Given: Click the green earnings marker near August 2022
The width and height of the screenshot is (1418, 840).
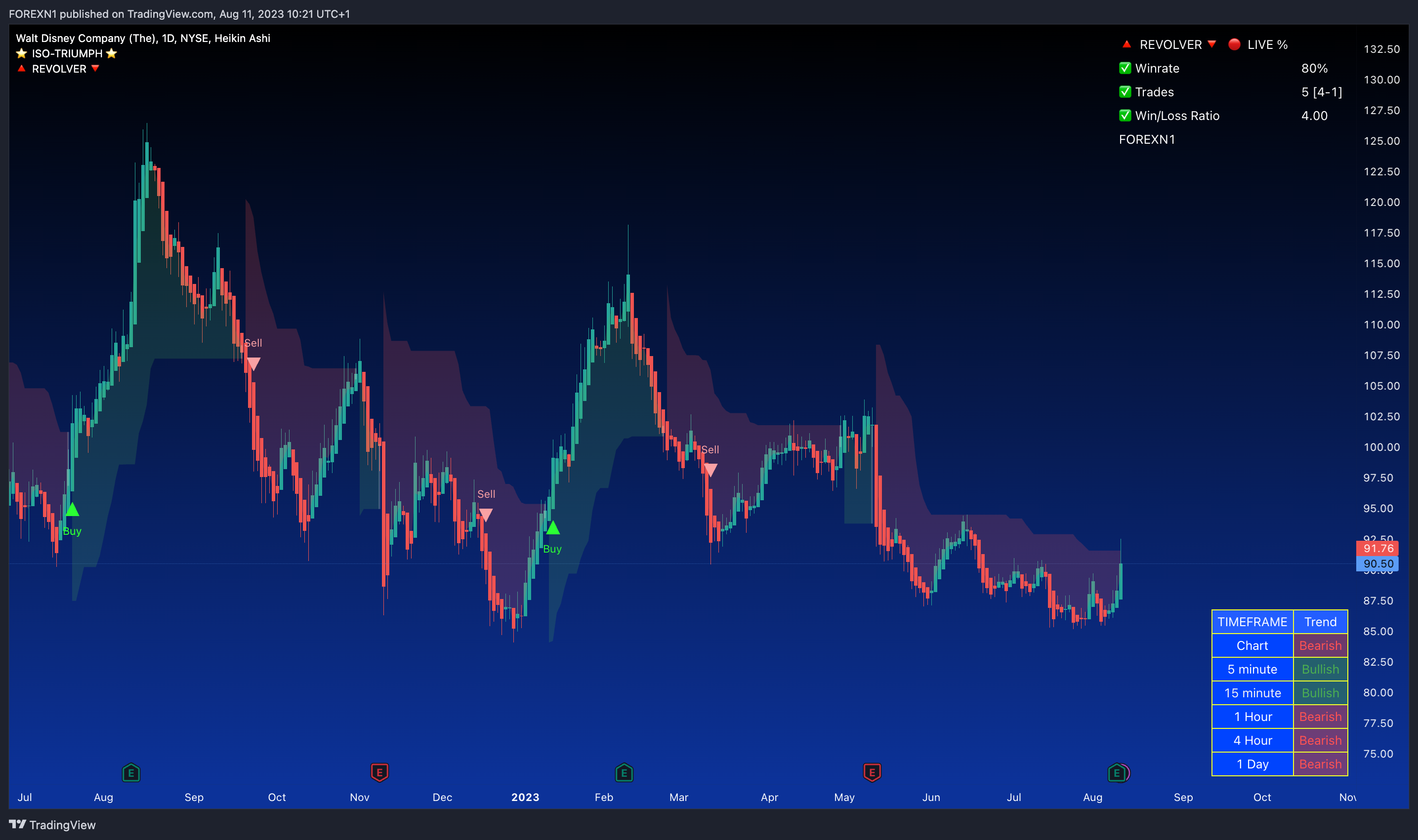Looking at the screenshot, I should tap(131, 773).
